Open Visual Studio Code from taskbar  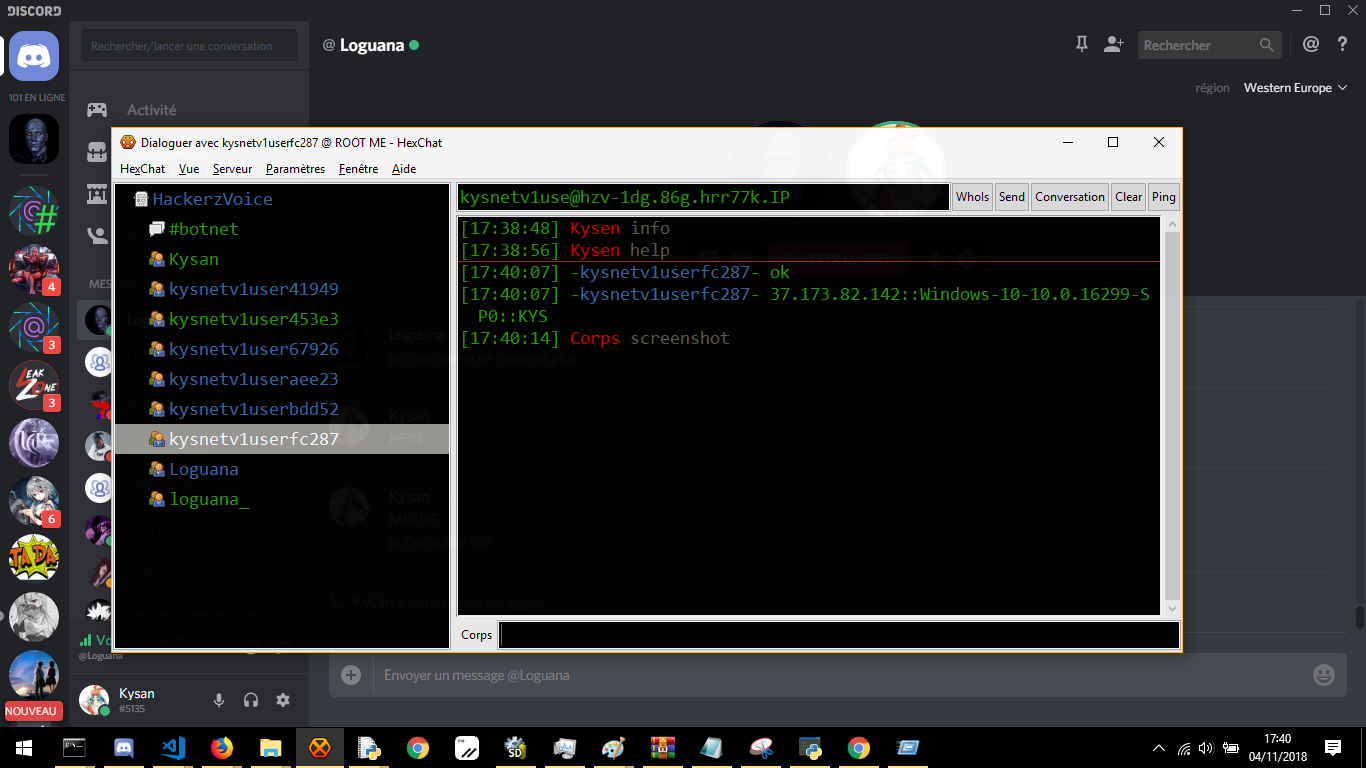172,747
